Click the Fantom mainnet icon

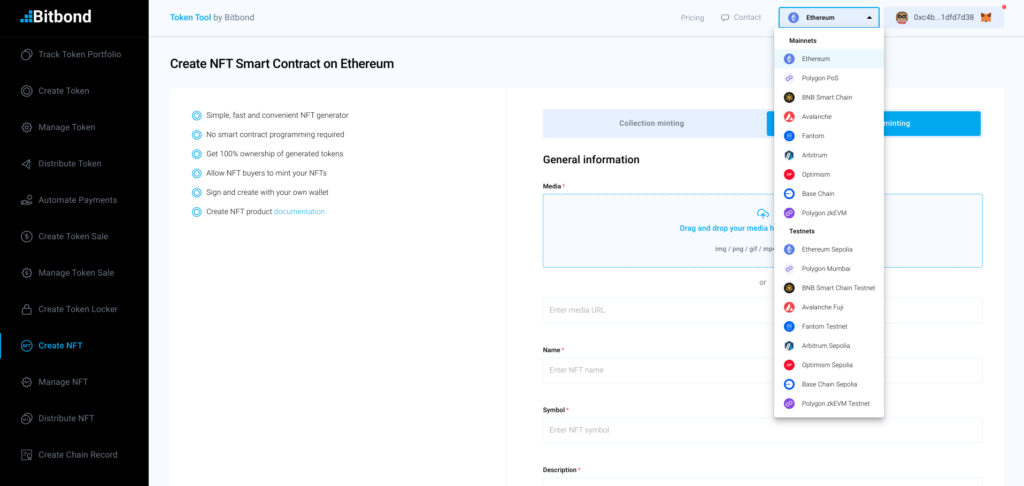(x=789, y=136)
